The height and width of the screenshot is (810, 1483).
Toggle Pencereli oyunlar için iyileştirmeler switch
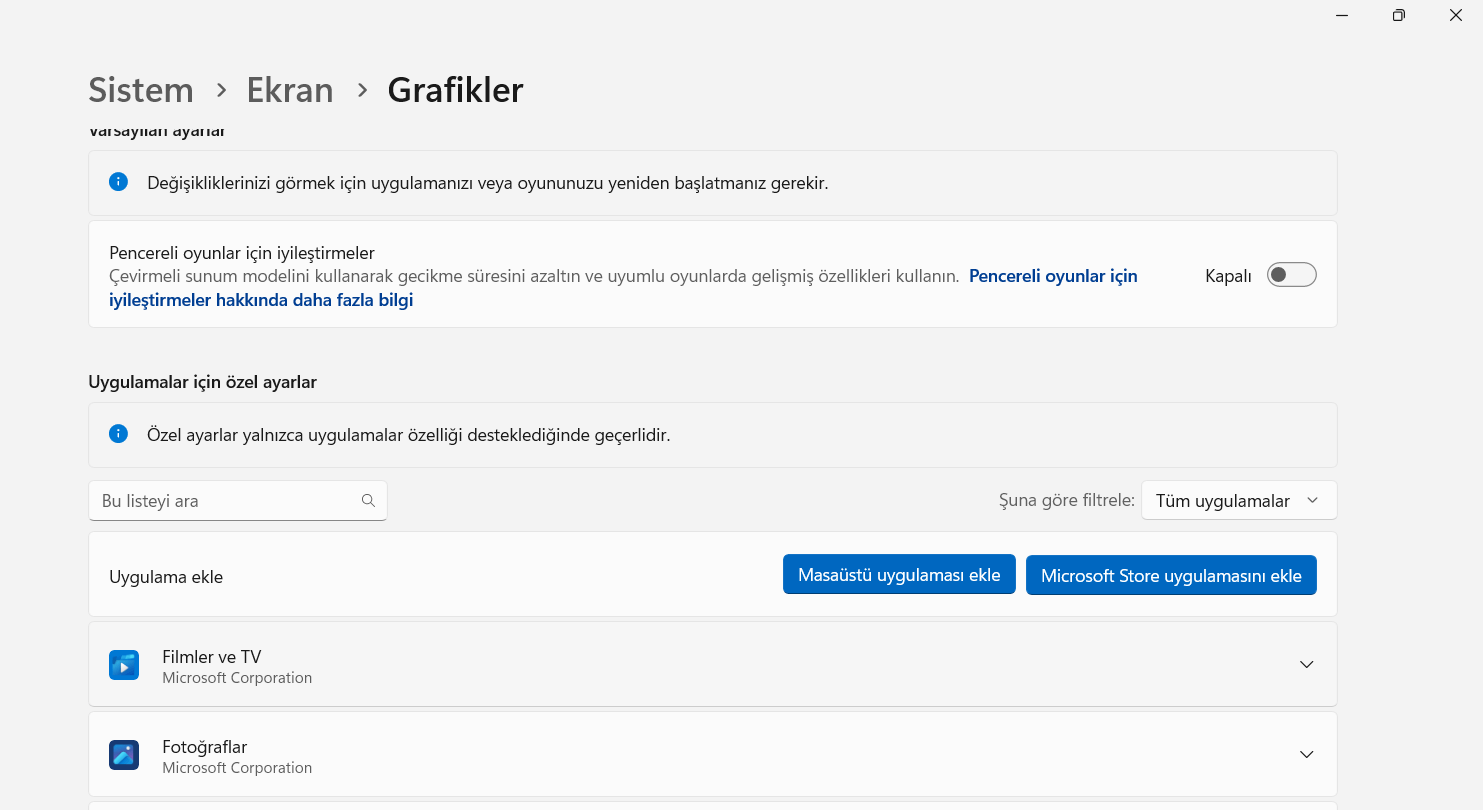coord(1291,275)
